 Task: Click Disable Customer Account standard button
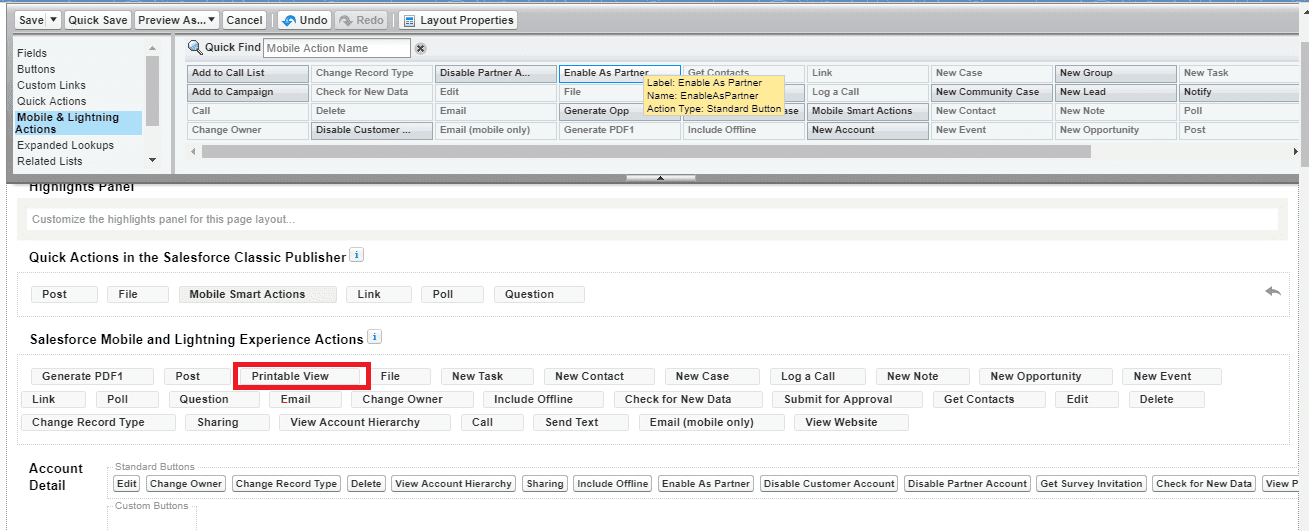tap(830, 483)
